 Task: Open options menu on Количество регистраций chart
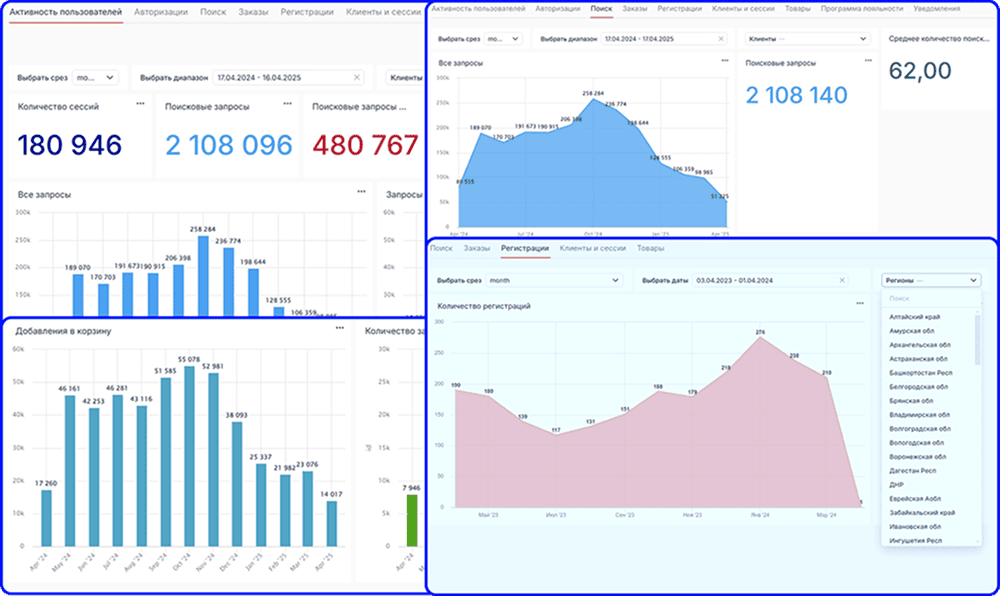[860, 304]
